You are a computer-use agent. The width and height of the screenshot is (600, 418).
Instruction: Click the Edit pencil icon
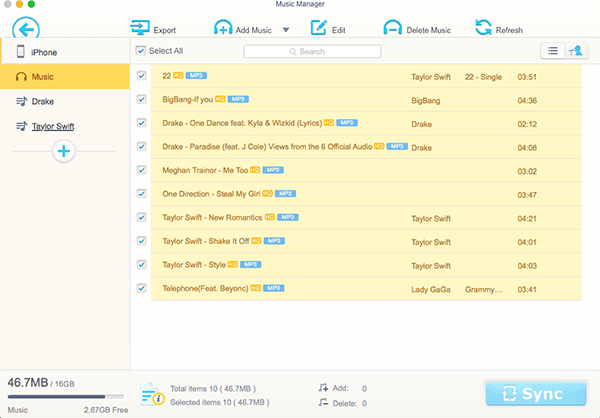click(x=318, y=27)
